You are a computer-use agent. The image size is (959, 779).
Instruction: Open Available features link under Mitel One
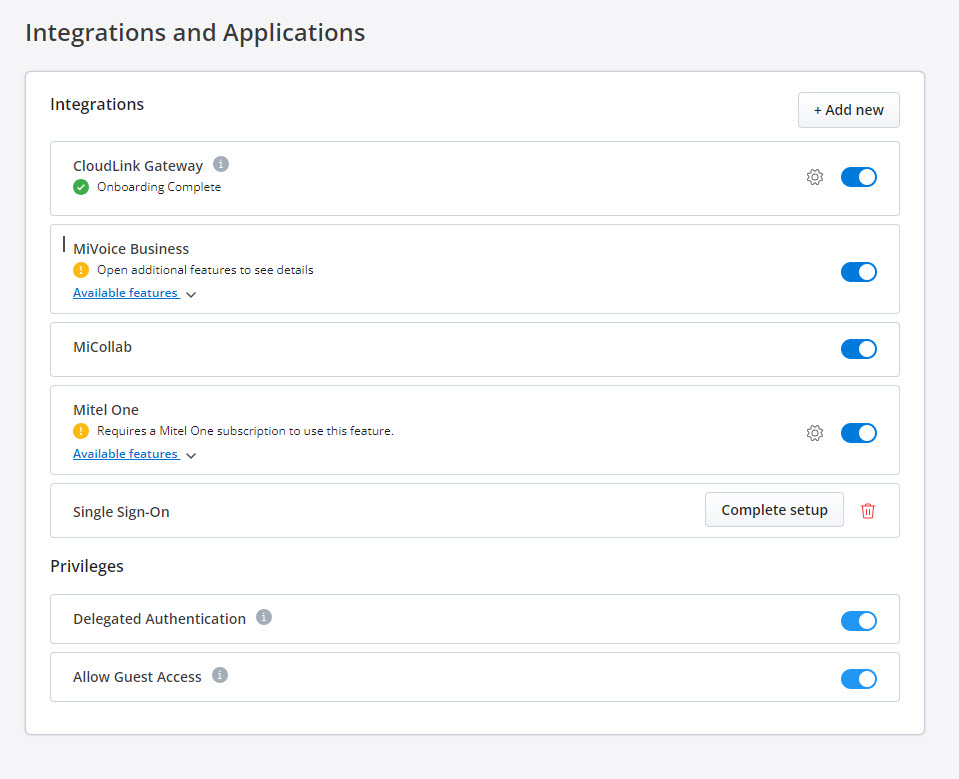[126, 454]
